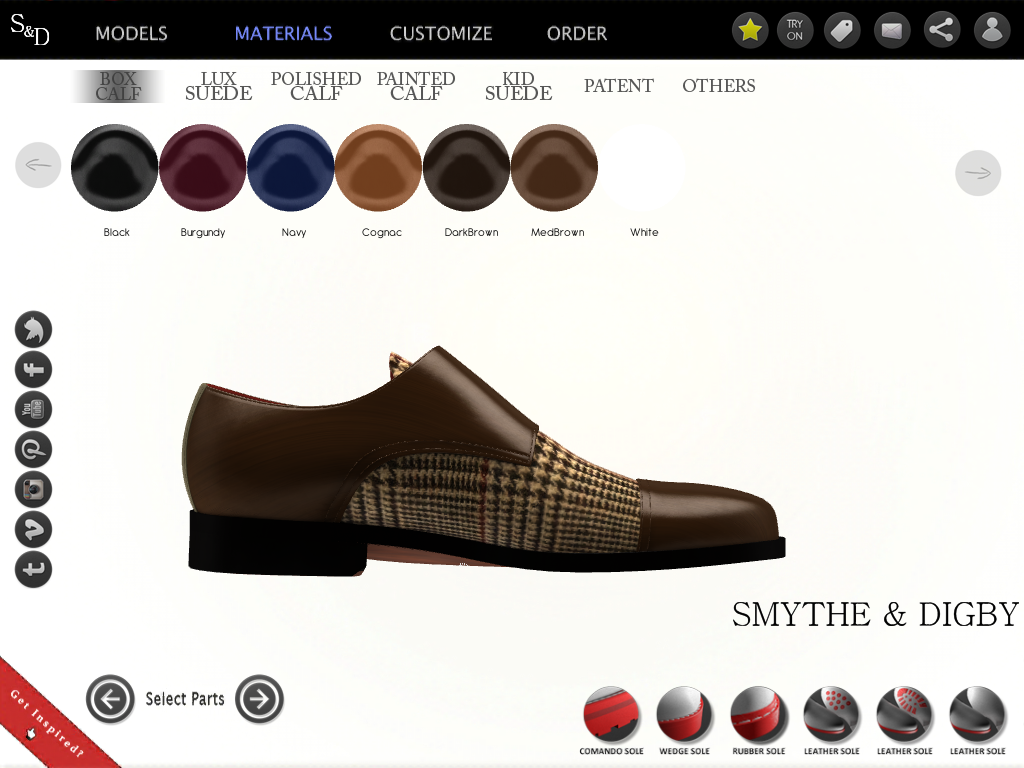This screenshot has height=768, width=1024.
Task: Pick the Burgundy leather swatch
Action: point(202,168)
